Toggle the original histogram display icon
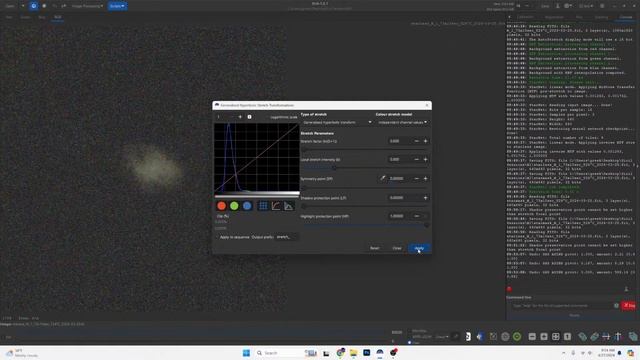Image resolution: width=640 pixels, height=360 pixels. click(289, 206)
